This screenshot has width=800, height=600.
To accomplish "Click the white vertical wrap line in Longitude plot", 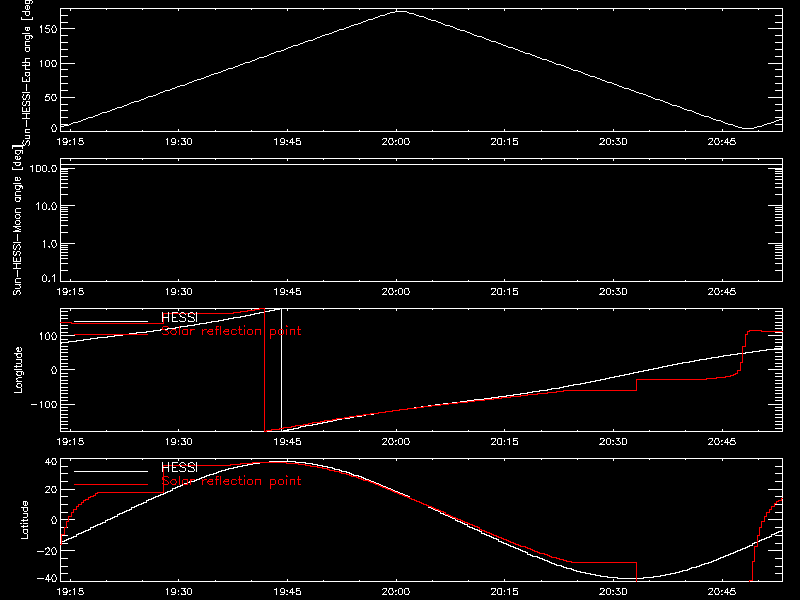I will [x=281, y=370].
